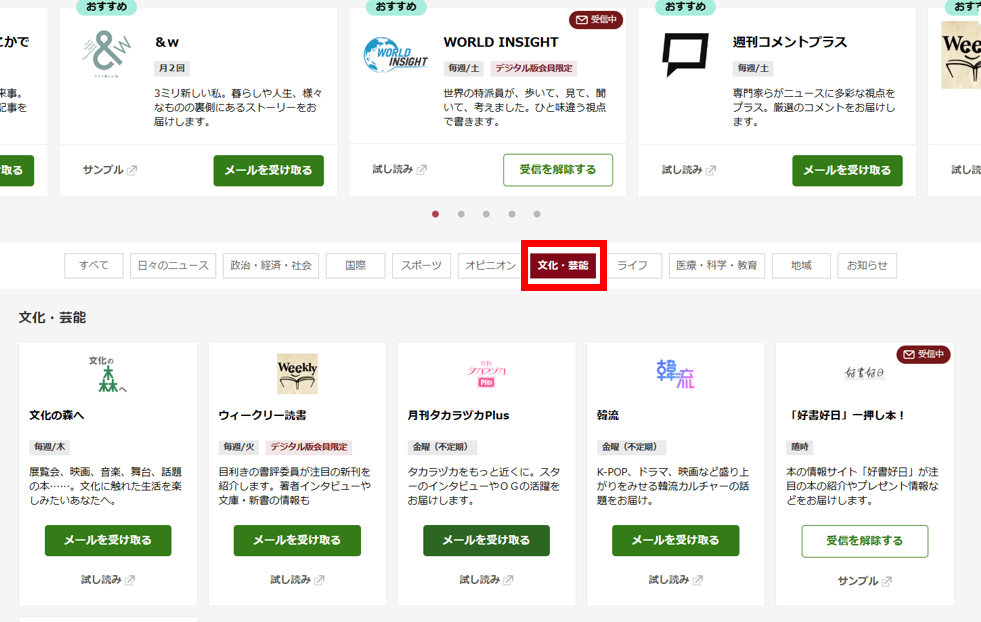Go to fifth carousel page dot
Viewport: 981px width, 622px height.
(x=537, y=214)
